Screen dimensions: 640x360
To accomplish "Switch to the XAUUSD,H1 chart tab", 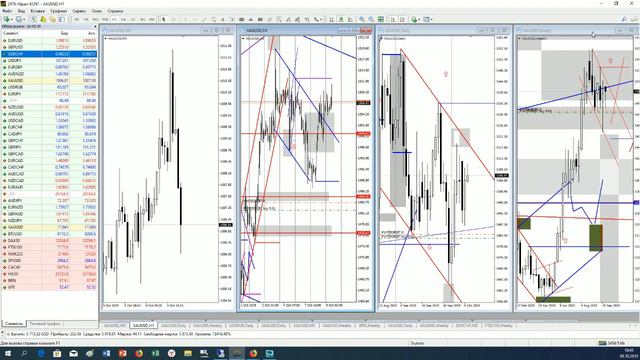I will (144, 325).
